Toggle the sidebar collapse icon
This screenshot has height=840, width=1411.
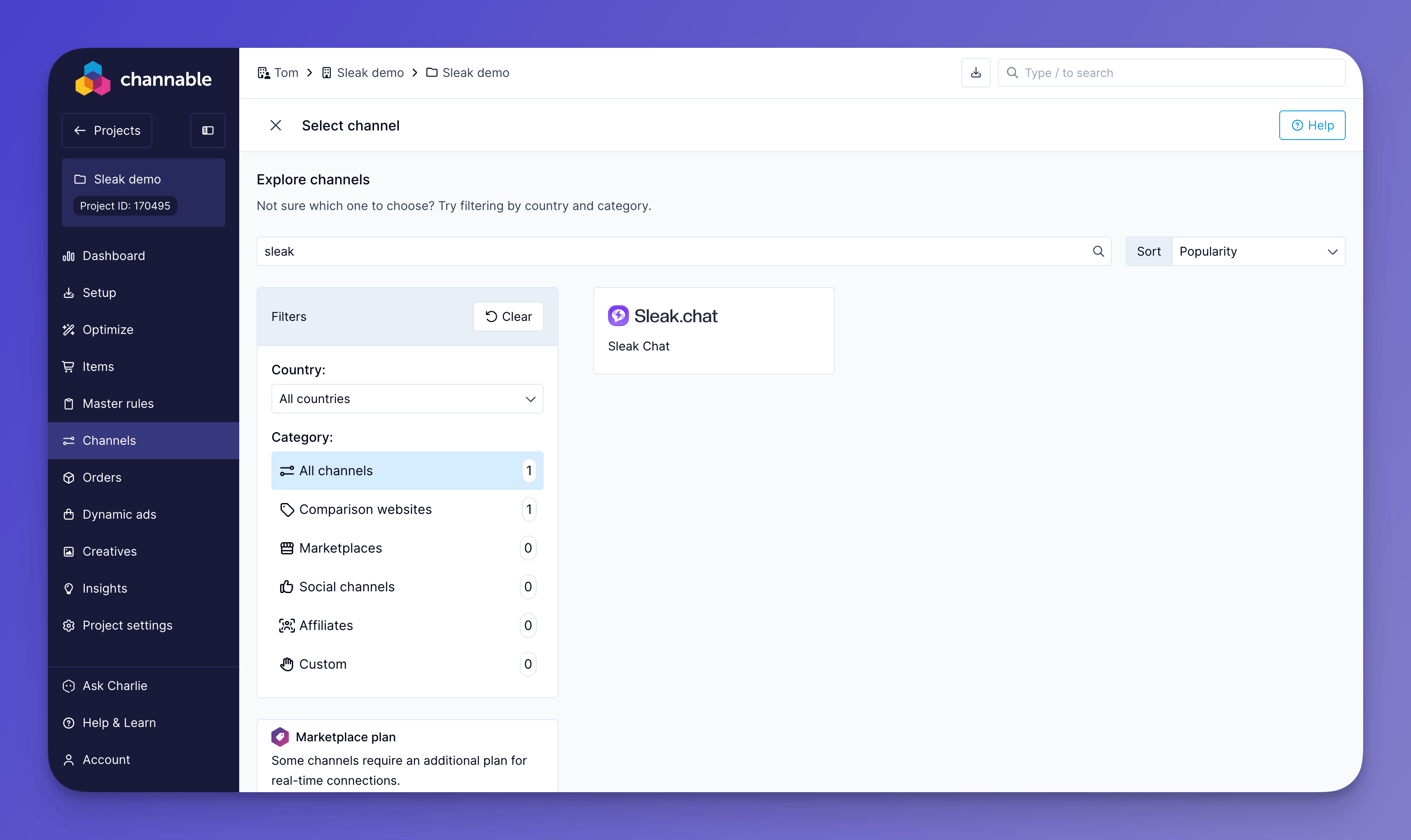point(208,131)
